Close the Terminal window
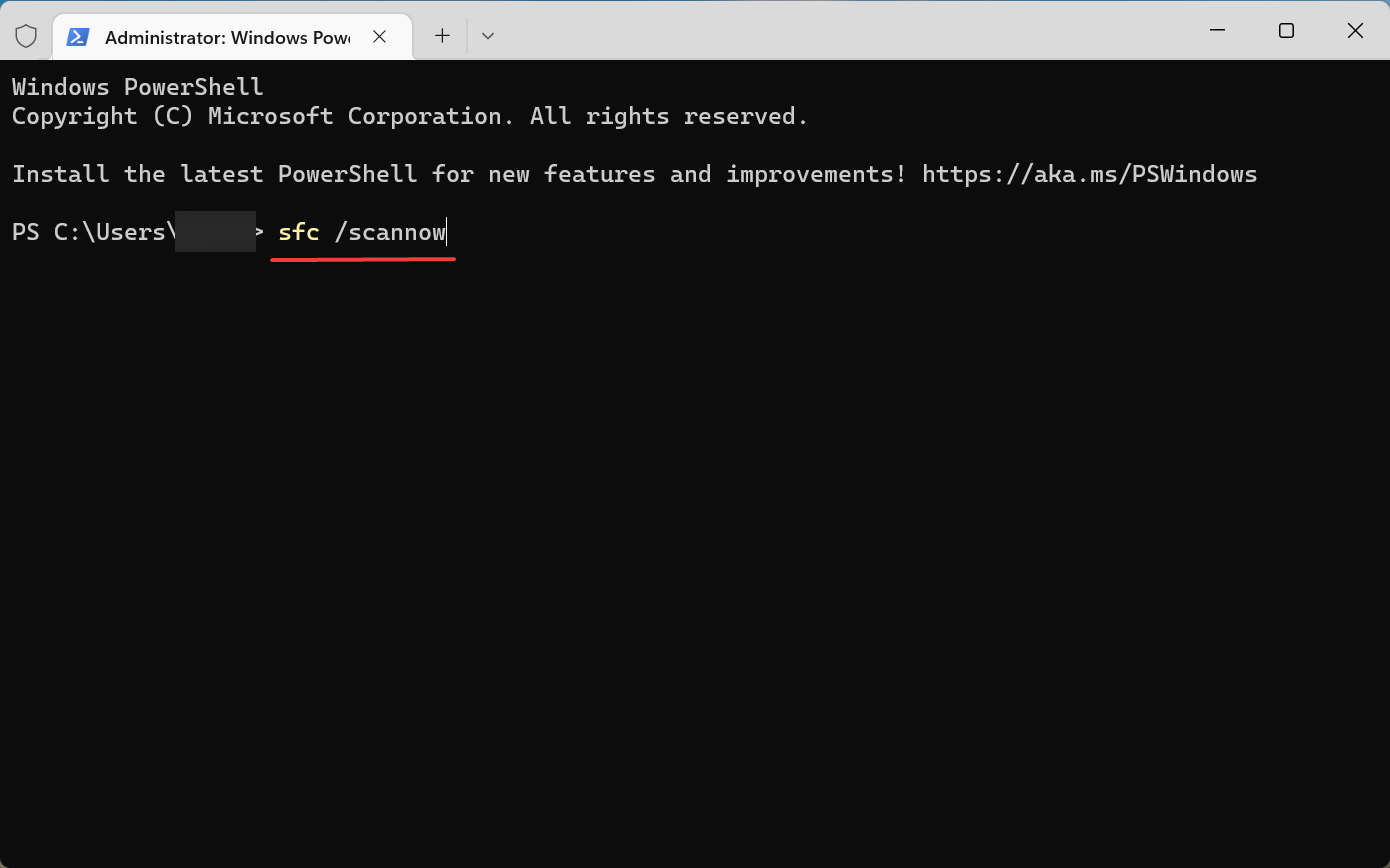Screen dimensions: 1390x868 pyautogui.click(x=1355, y=31)
